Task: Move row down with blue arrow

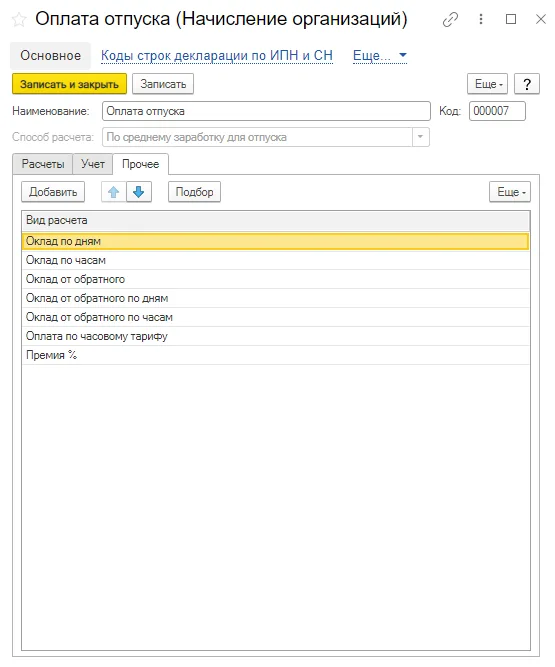Action: [139, 192]
